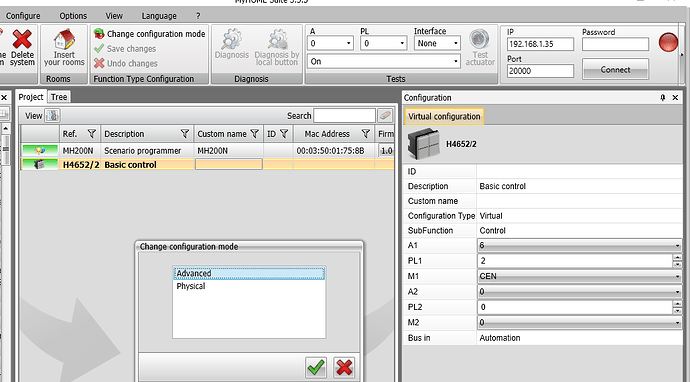Switch to the Project tab

pyautogui.click(x=31, y=97)
